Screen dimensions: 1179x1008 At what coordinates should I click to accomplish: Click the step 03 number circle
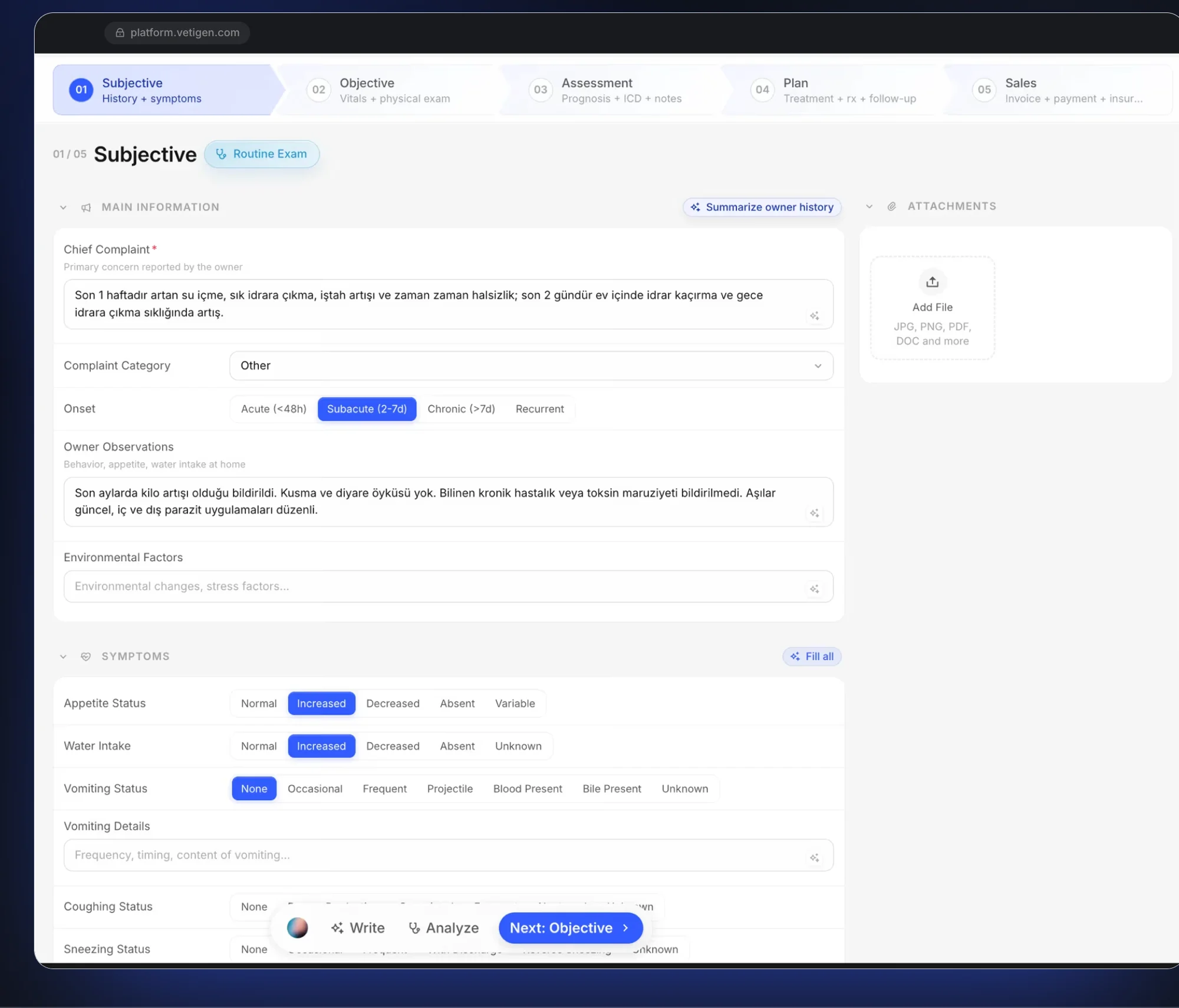pyautogui.click(x=541, y=90)
